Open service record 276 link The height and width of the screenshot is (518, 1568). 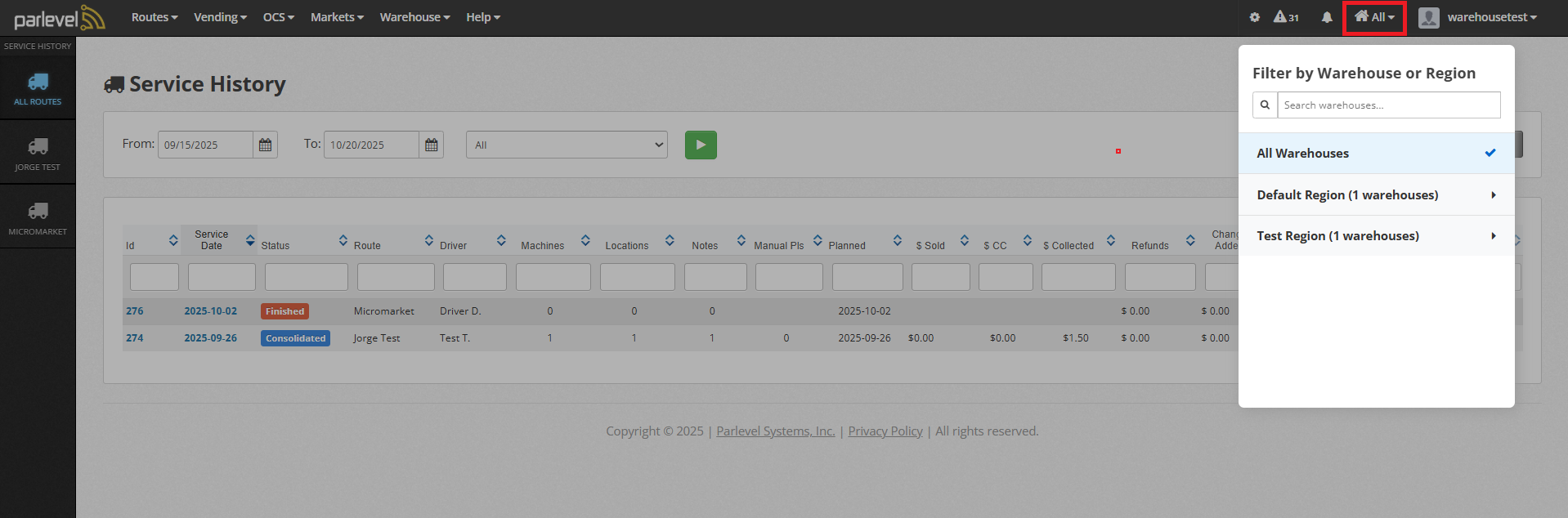pos(135,311)
